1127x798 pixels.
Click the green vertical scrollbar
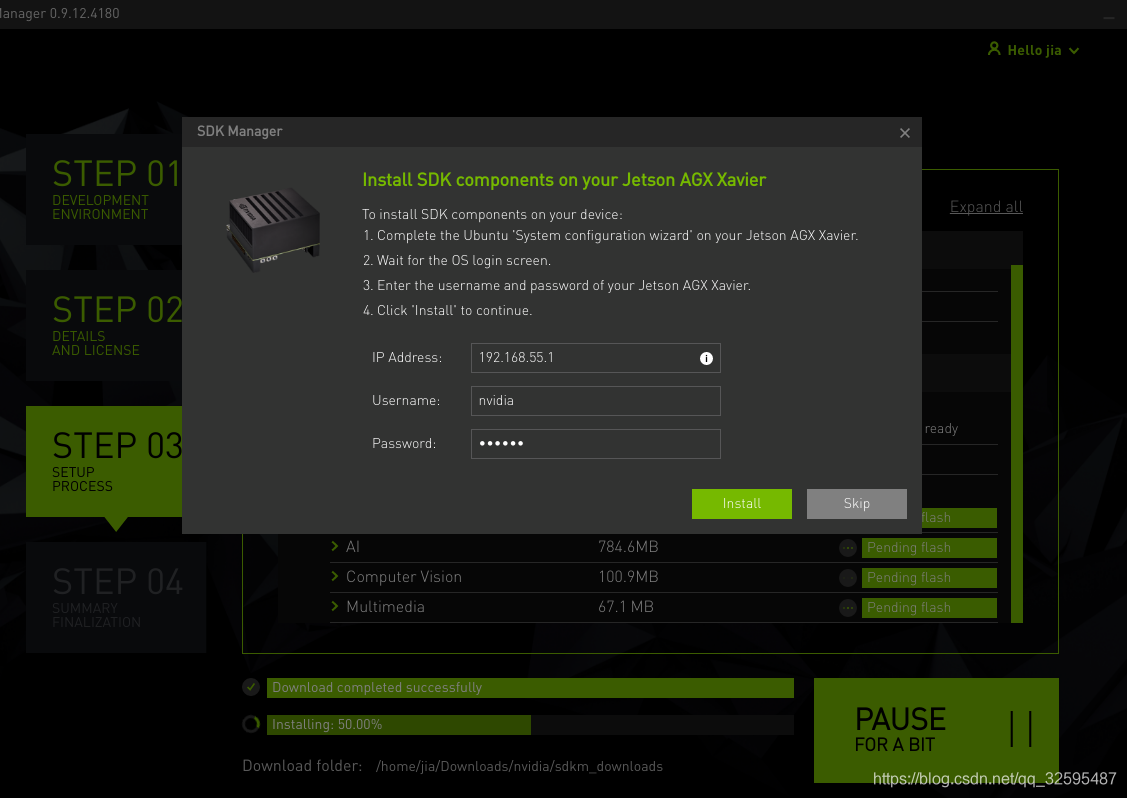pyautogui.click(x=1016, y=444)
